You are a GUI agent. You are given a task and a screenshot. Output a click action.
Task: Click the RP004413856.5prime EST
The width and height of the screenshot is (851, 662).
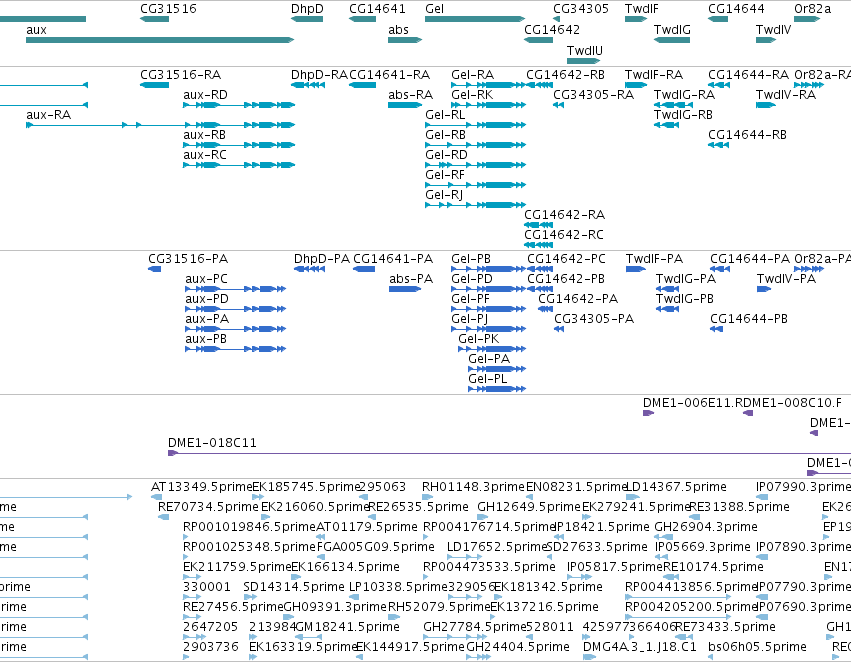click(678, 597)
